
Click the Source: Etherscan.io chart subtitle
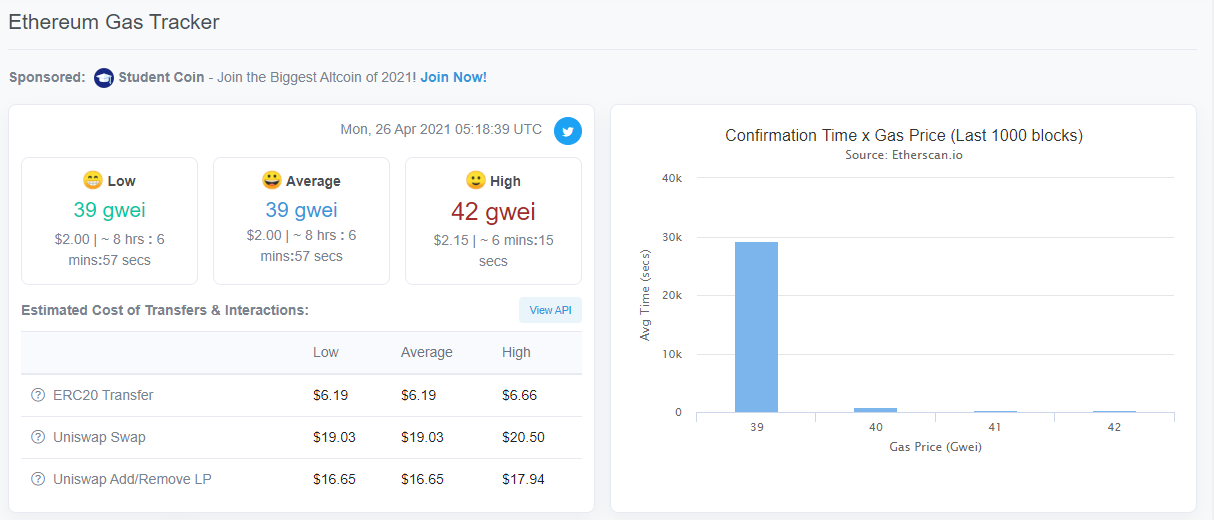click(904, 155)
